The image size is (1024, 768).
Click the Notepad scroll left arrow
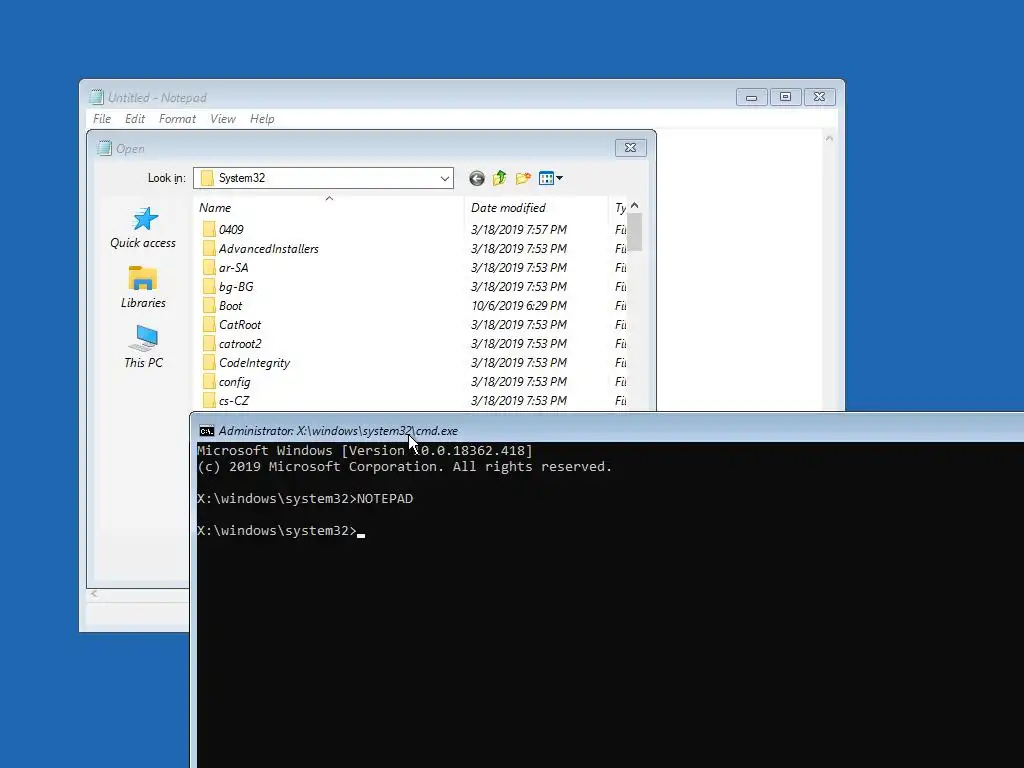(x=95, y=594)
